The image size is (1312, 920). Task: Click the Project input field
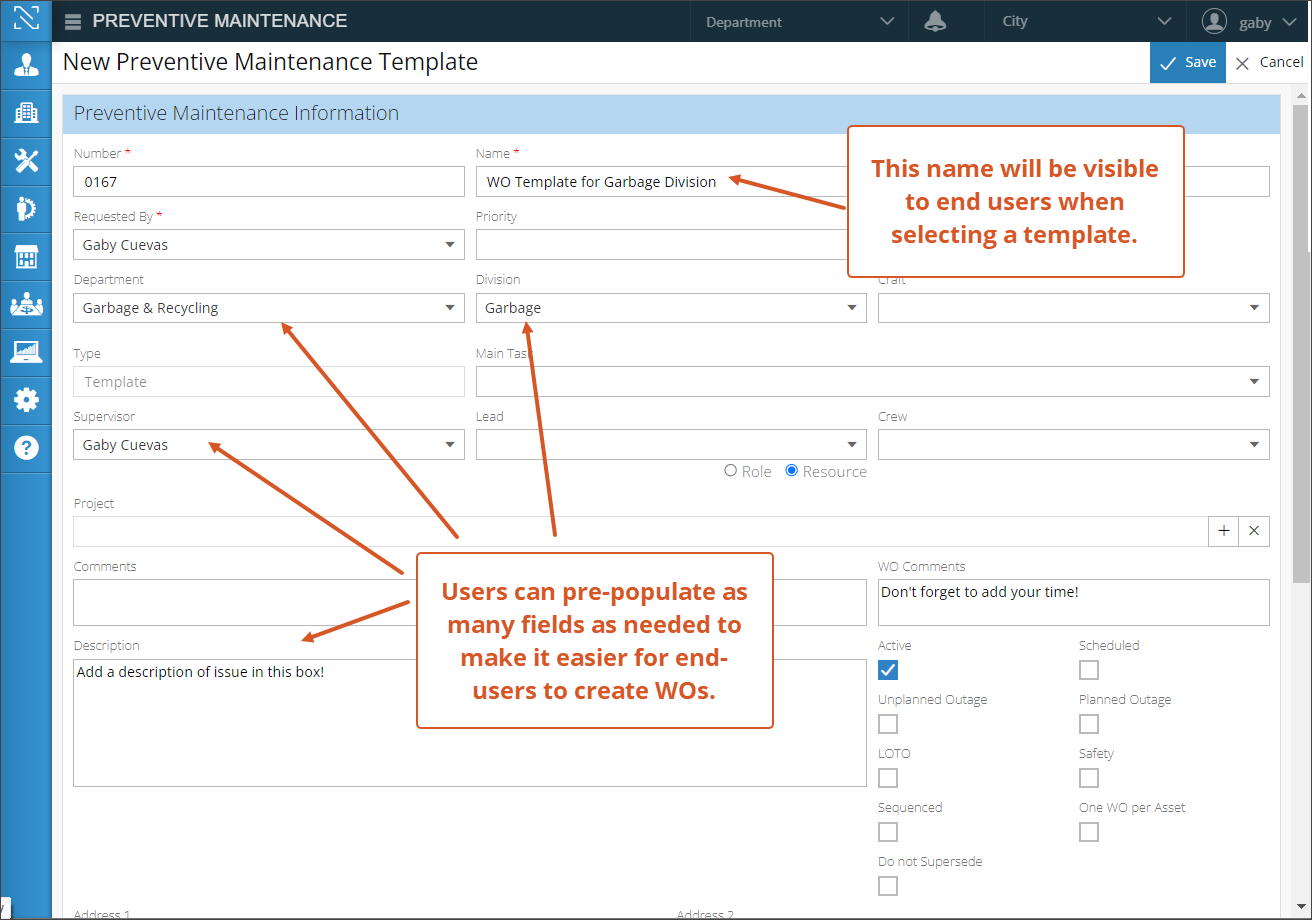coord(641,531)
